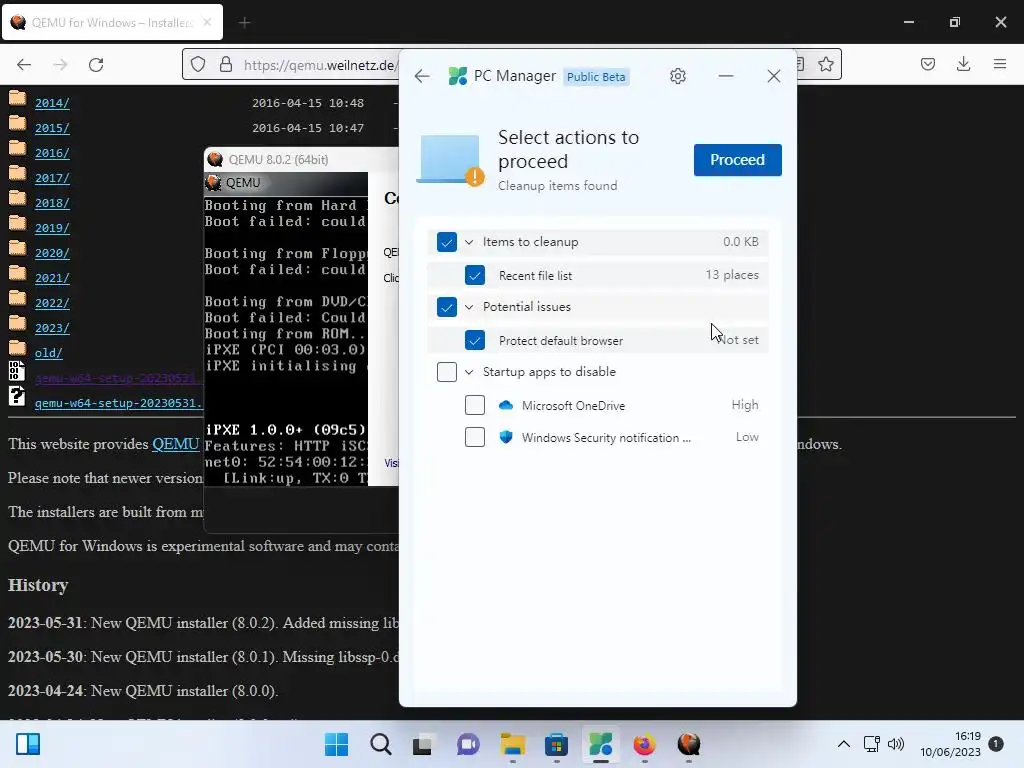Open Firefox downloads panel
This screenshot has height=768, width=1024.
point(963,64)
